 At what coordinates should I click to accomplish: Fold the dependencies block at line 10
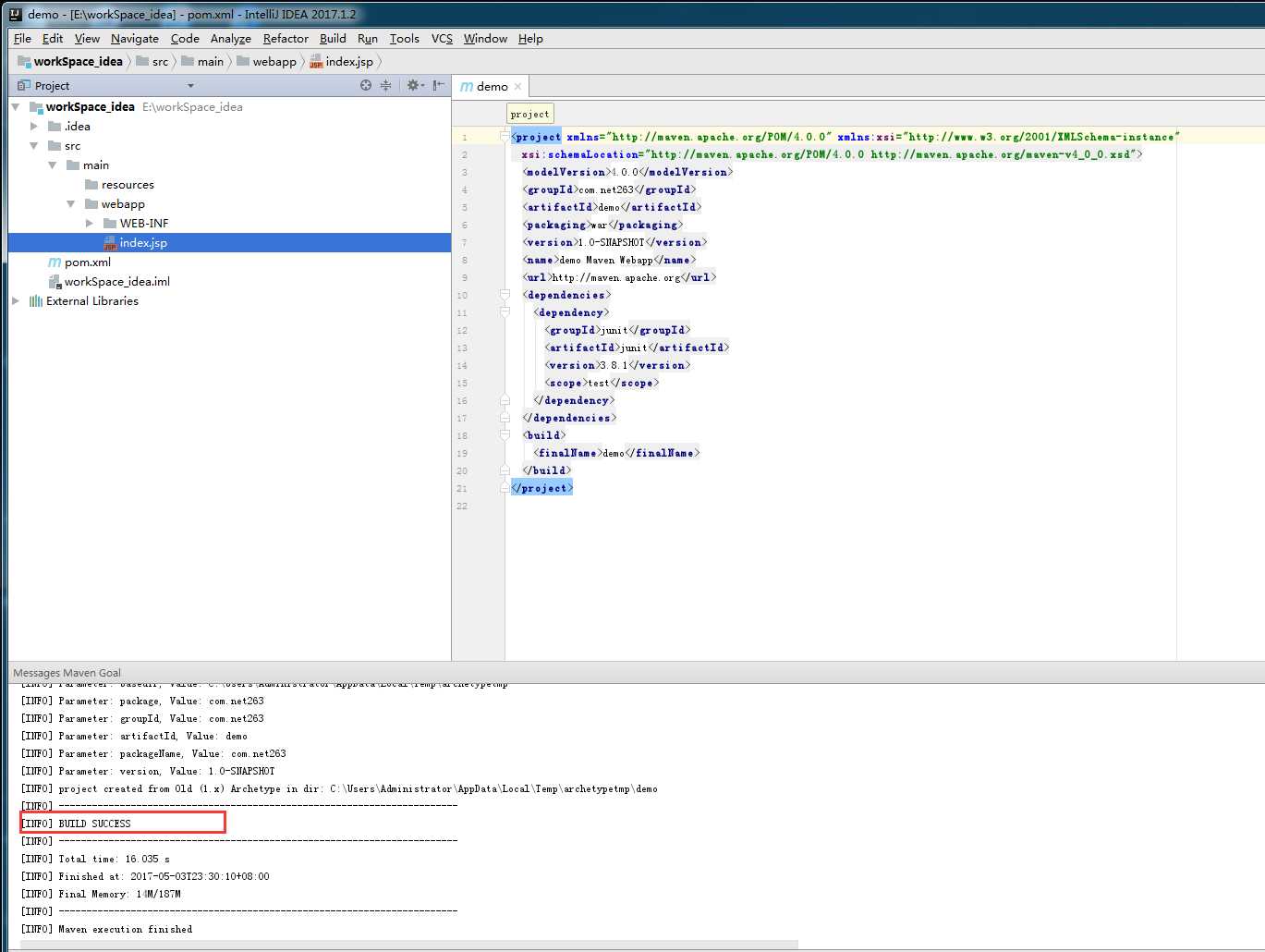point(505,295)
